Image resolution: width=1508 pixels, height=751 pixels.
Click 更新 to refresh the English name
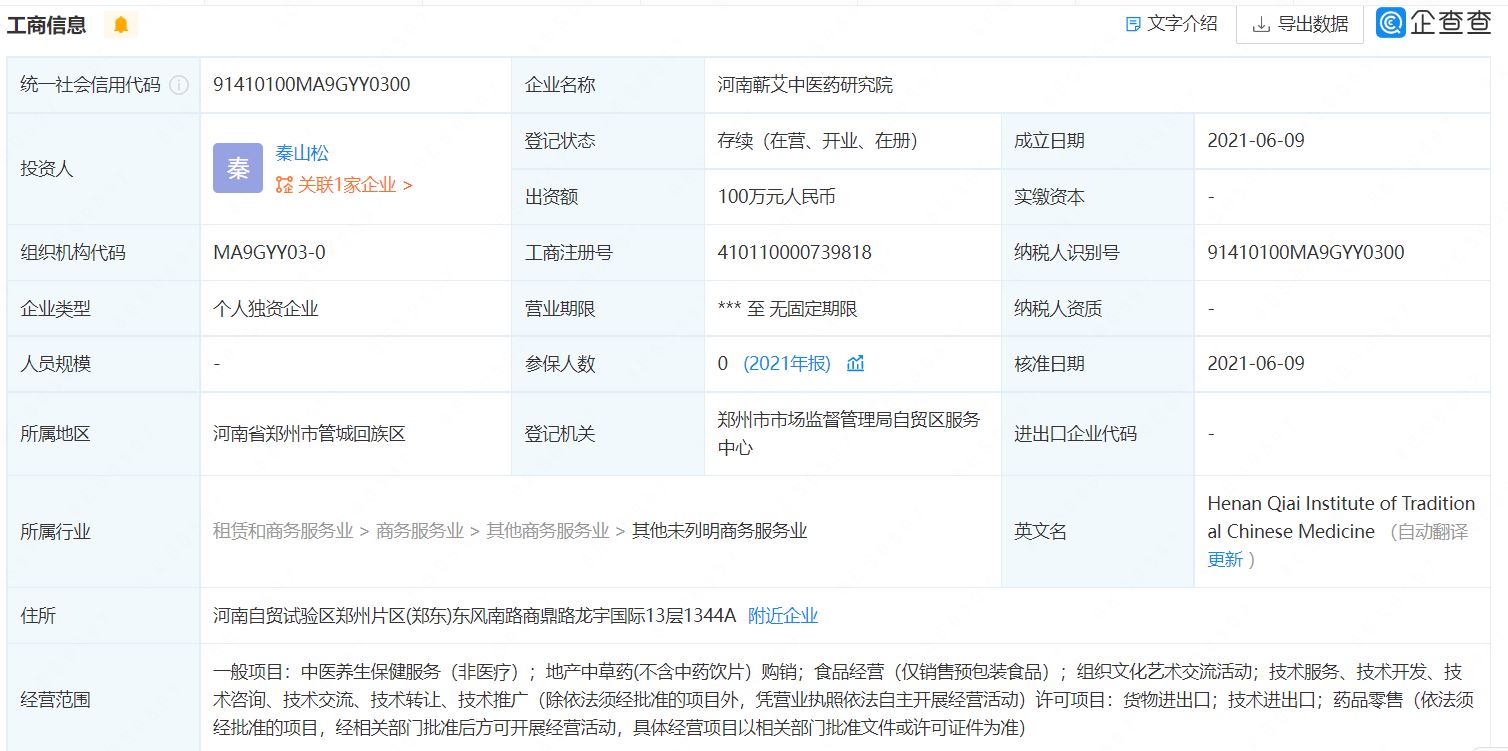click(1225, 559)
